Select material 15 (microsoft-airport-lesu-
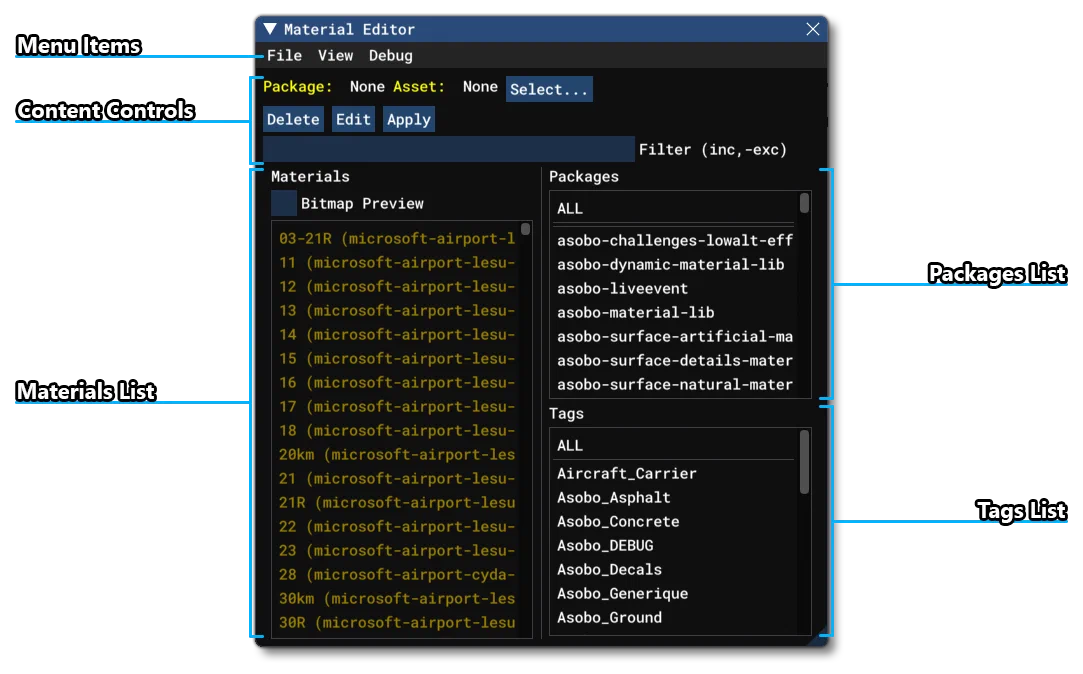Viewport: 1083px width, 674px height. (397, 359)
